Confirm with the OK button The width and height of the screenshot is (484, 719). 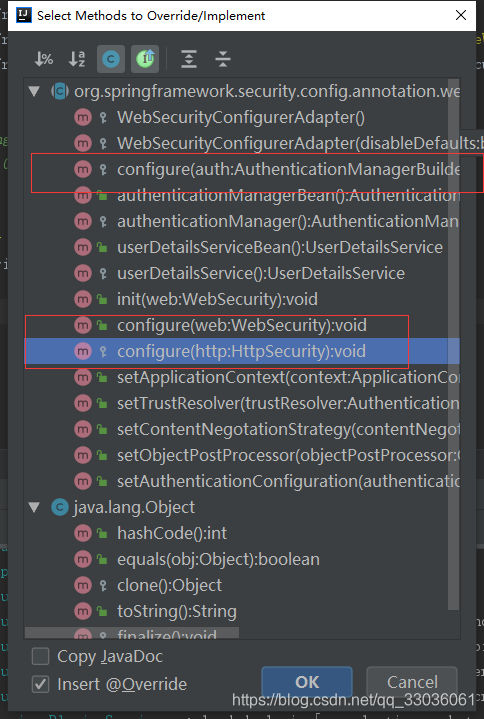coord(307,682)
